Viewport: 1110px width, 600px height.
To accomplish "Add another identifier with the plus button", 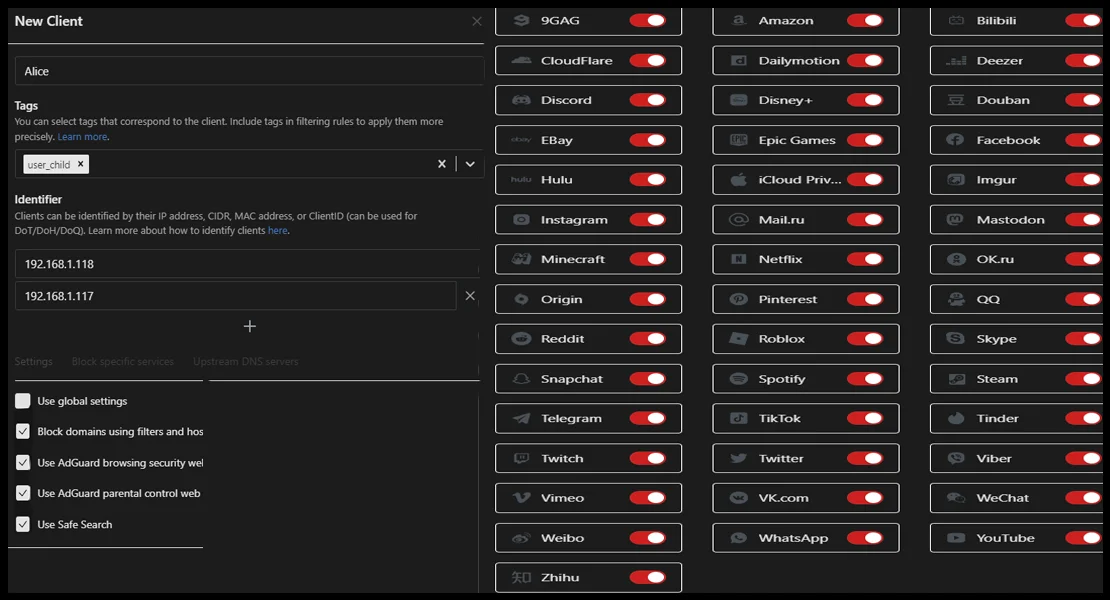I will (249, 326).
